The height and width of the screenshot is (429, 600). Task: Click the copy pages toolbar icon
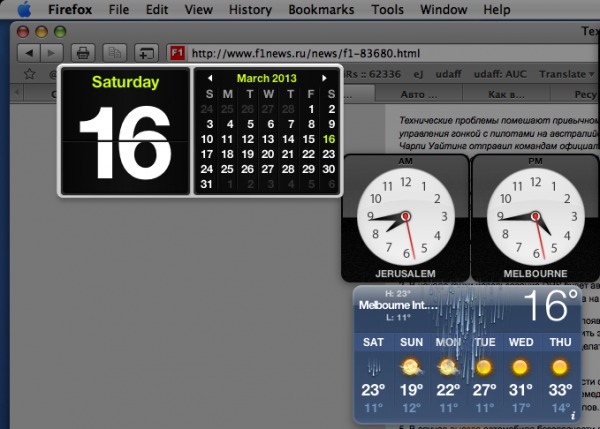coord(114,53)
